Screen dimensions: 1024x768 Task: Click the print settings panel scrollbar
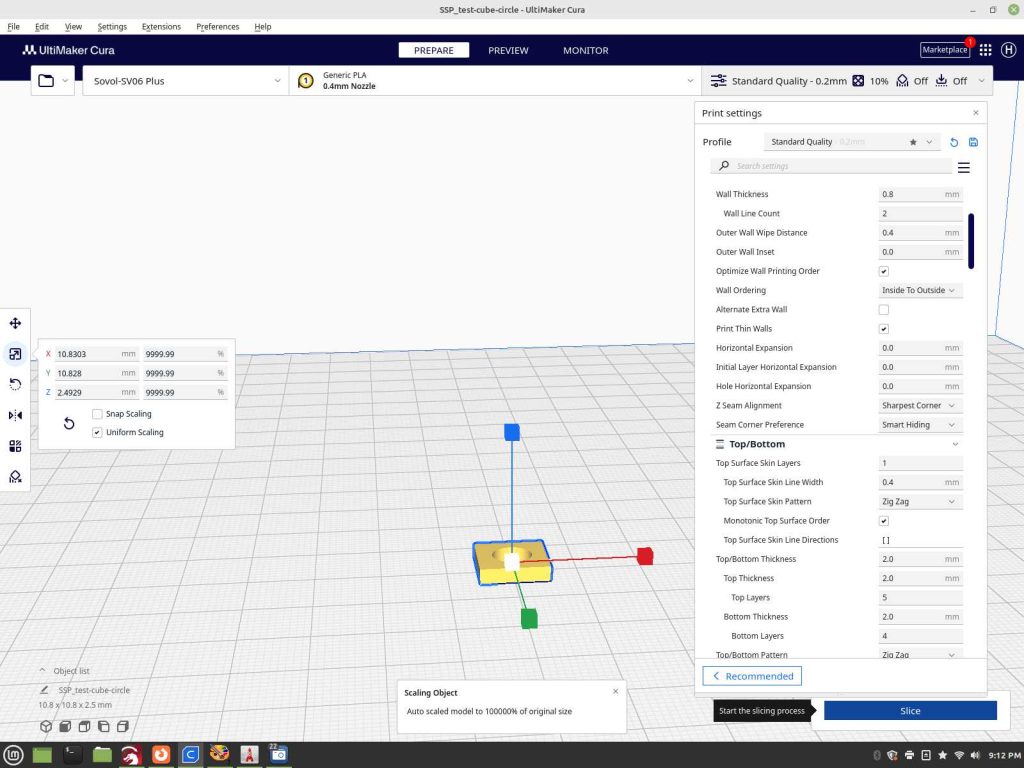[971, 240]
